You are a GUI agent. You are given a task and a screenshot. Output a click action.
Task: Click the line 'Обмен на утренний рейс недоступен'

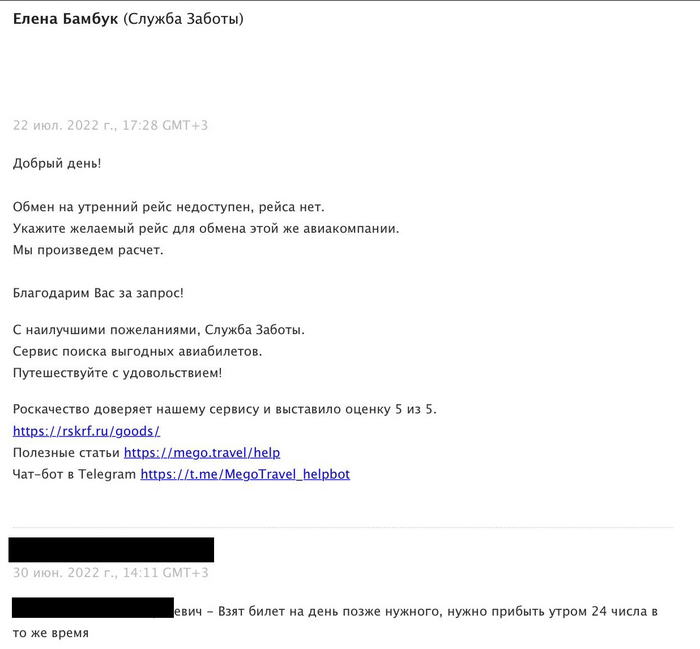click(x=169, y=207)
